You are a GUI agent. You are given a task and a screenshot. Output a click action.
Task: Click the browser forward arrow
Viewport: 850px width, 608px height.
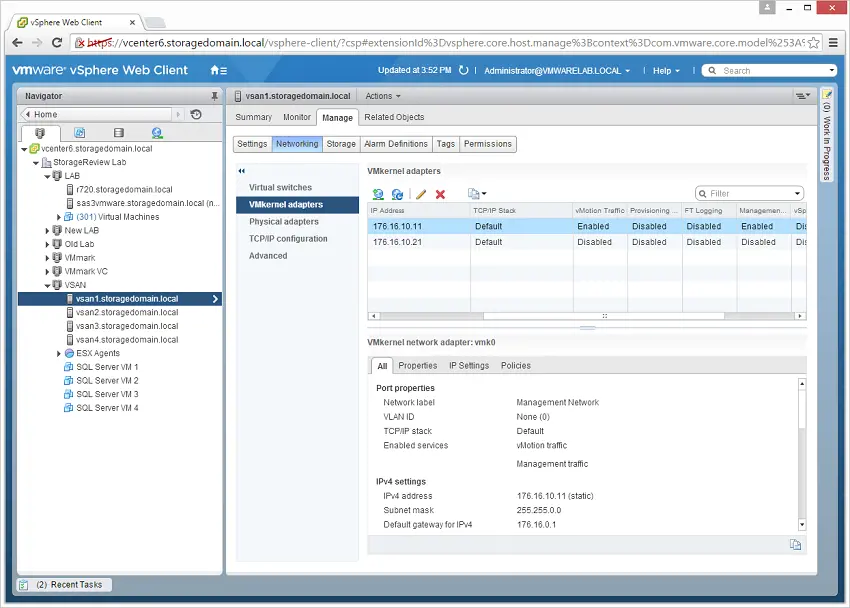[x=37, y=43]
